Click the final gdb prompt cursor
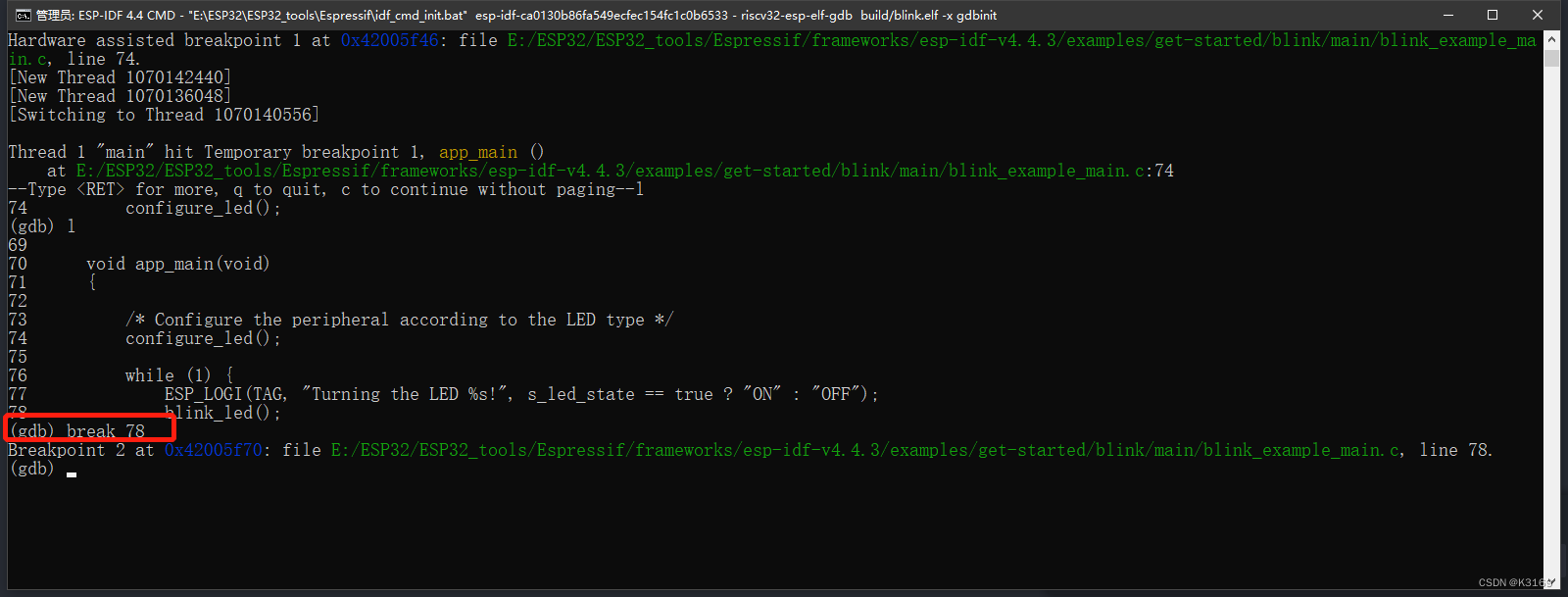Viewport: 1568px width, 597px height. click(x=72, y=474)
